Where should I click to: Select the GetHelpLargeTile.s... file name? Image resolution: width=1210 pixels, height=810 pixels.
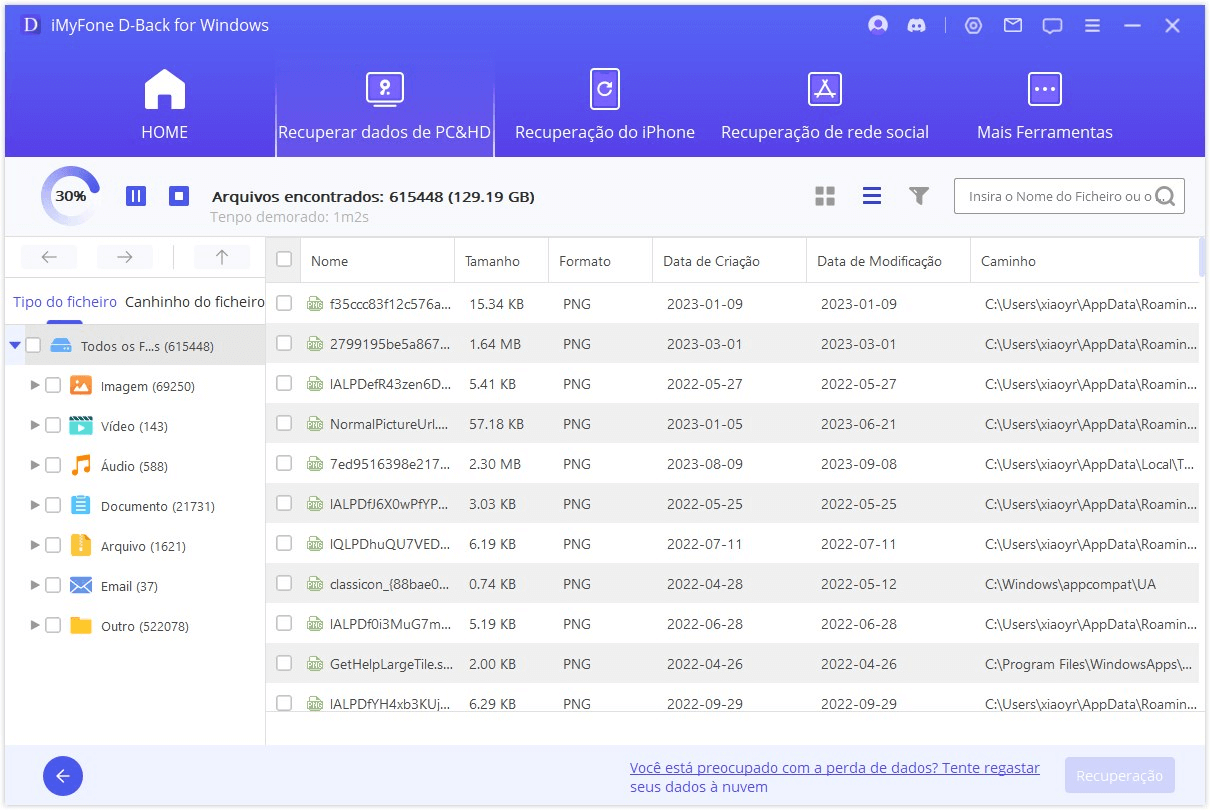(x=390, y=663)
